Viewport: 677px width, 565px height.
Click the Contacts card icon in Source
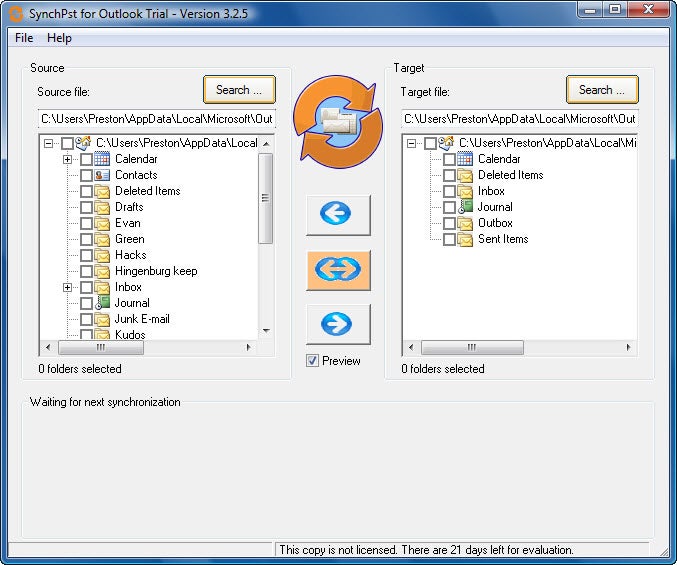click(x=102, y=175)
